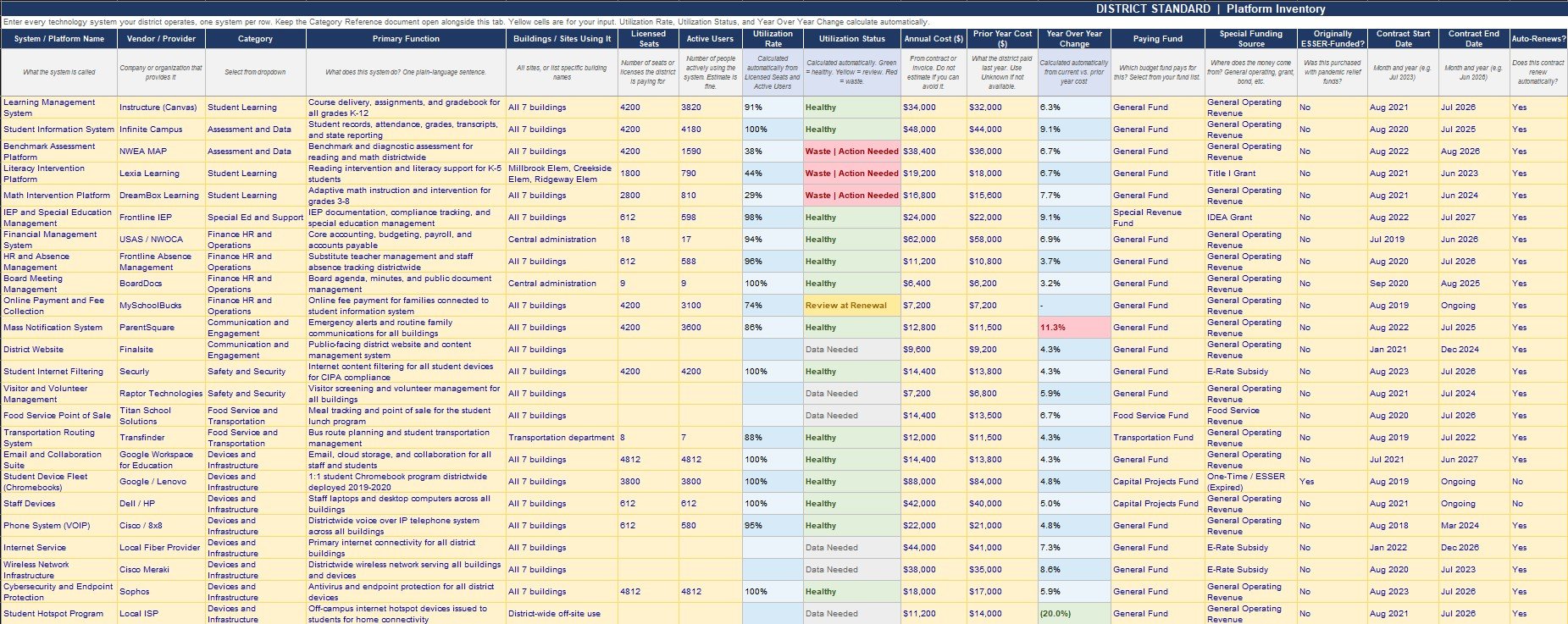1568x624 pixels.
Task: Click the 'Google / Lenovo' vendor cell
Action: (161, 482)
